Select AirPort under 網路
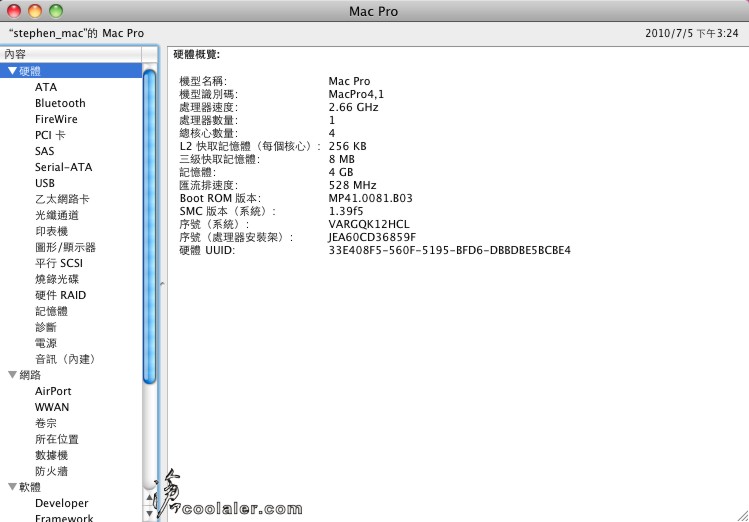The image size is (749, 522). point(53,391)
